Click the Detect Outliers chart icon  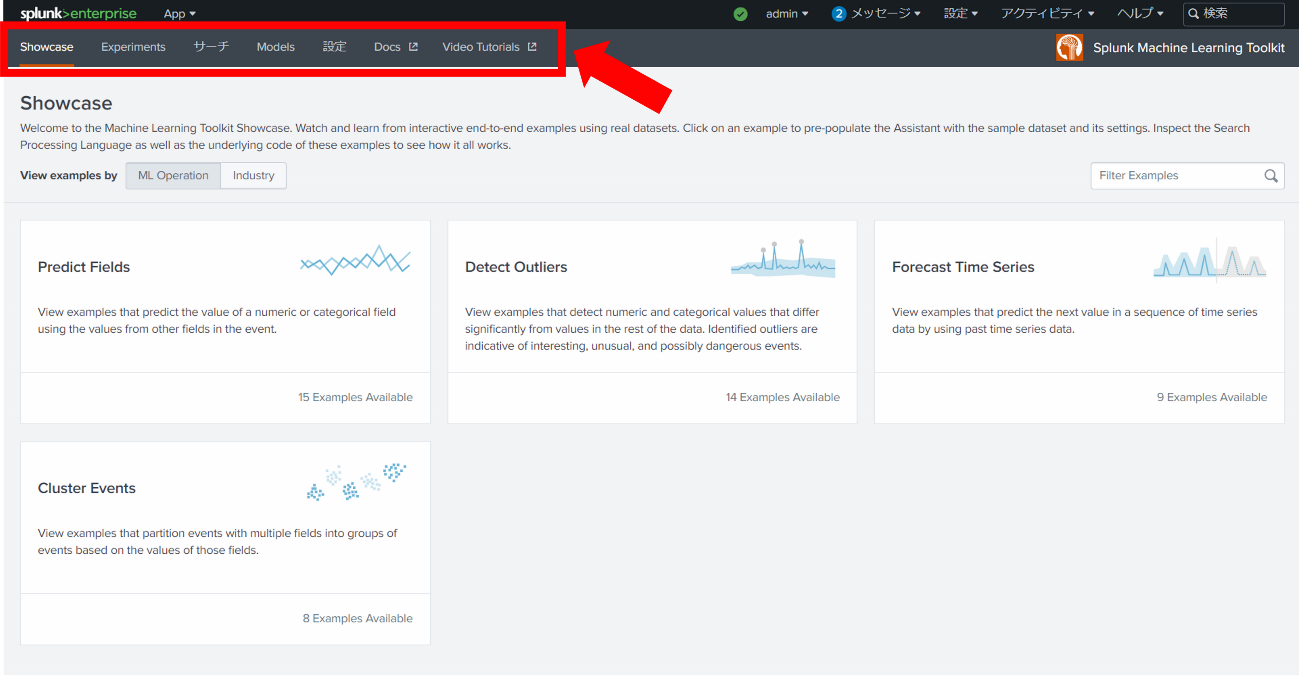pos(782,260)
